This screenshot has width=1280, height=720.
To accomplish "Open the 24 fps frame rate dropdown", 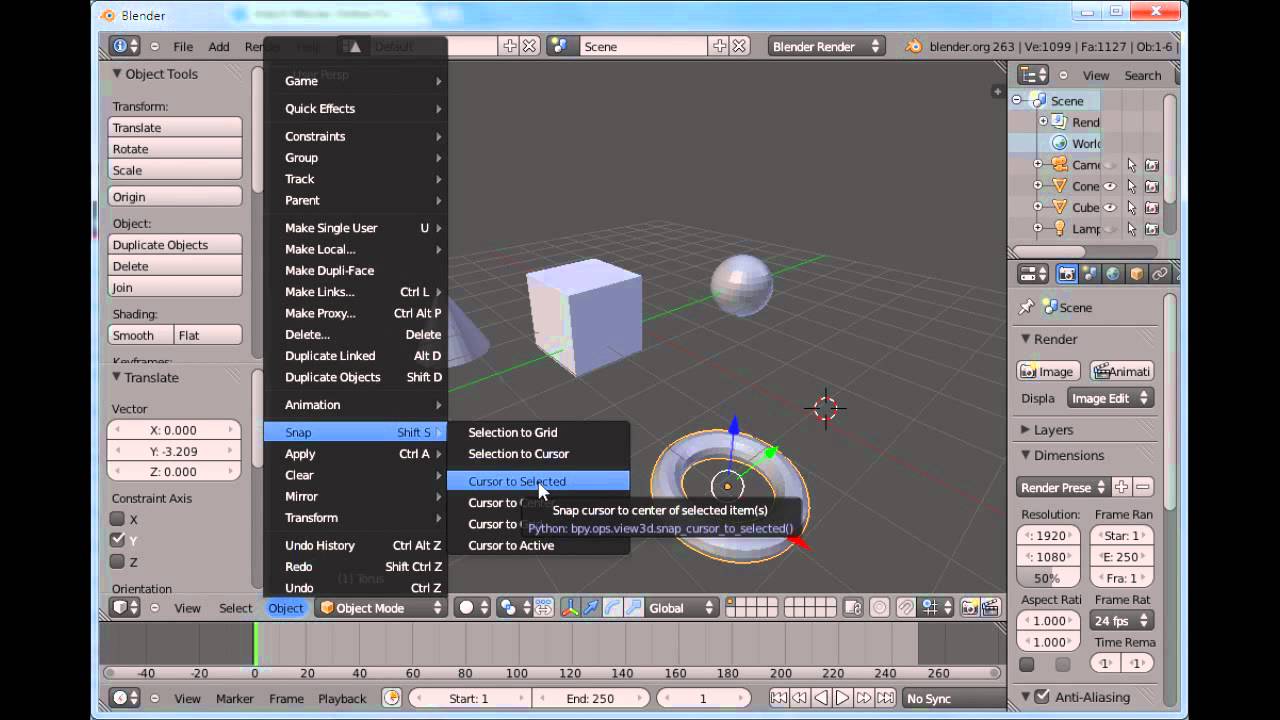I will click(1122, 620).
